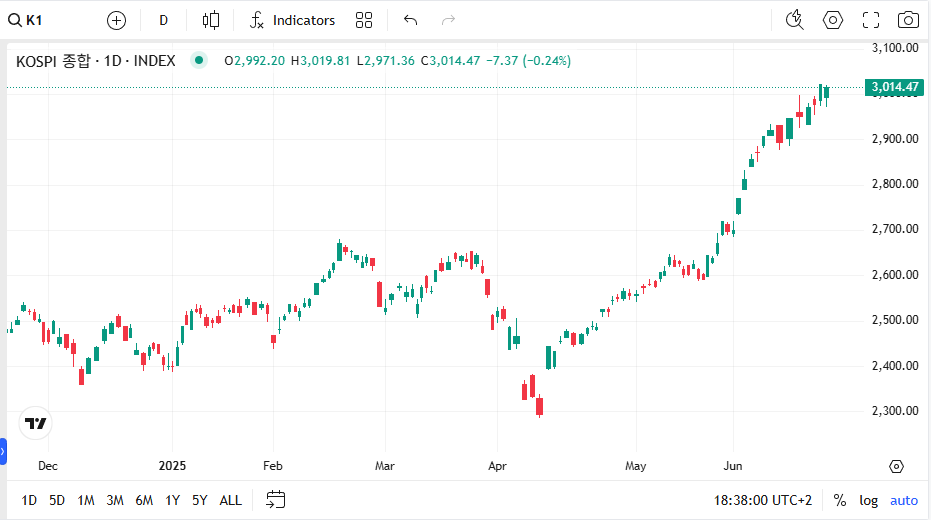The height and width of the screenshot is (520, 931).
Task: Take a chart snapshot with camera
Action: coord(908,20)
